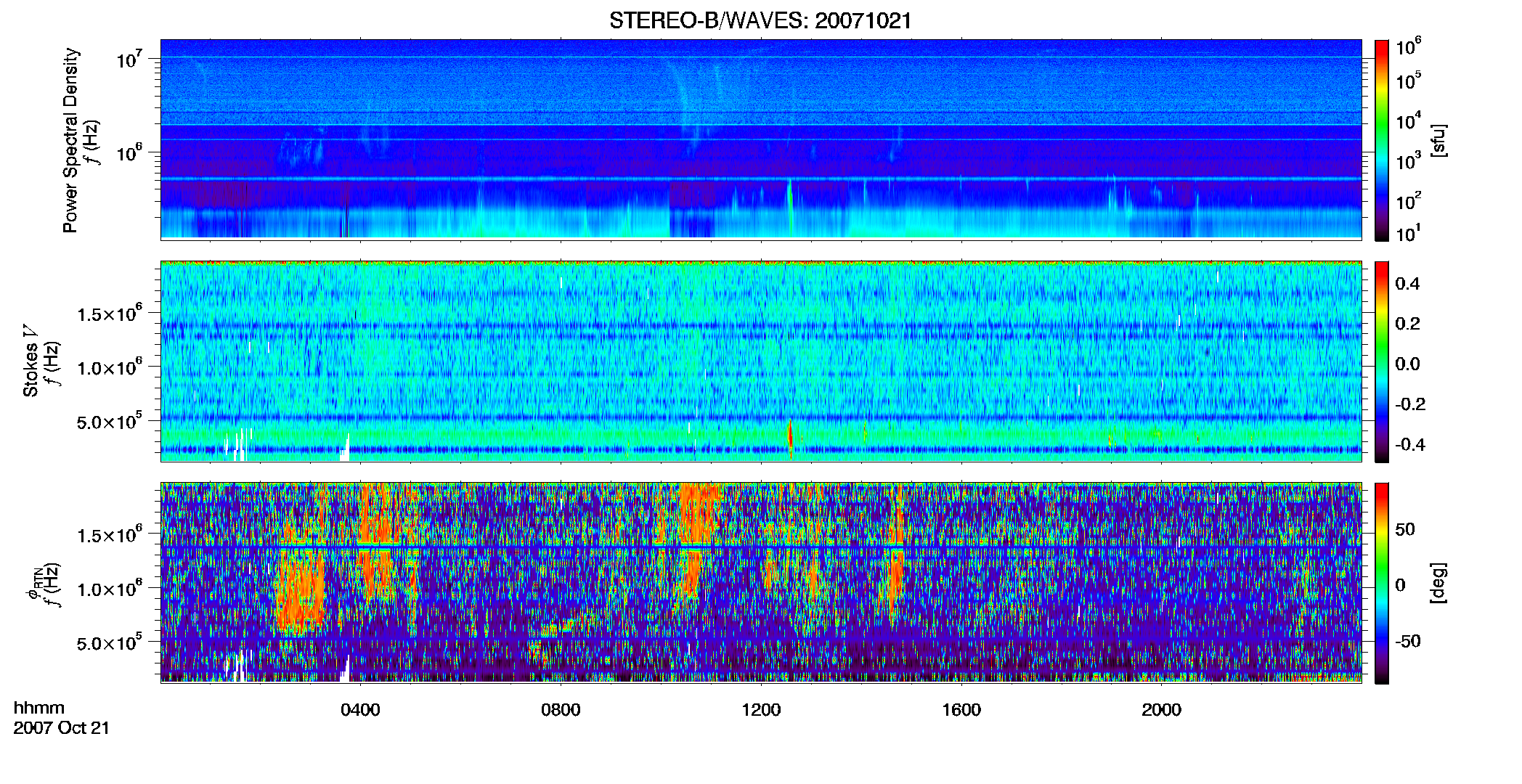Click the 10^1 label on sfu color bar

pyautogui.click(x=1408, y=233)
